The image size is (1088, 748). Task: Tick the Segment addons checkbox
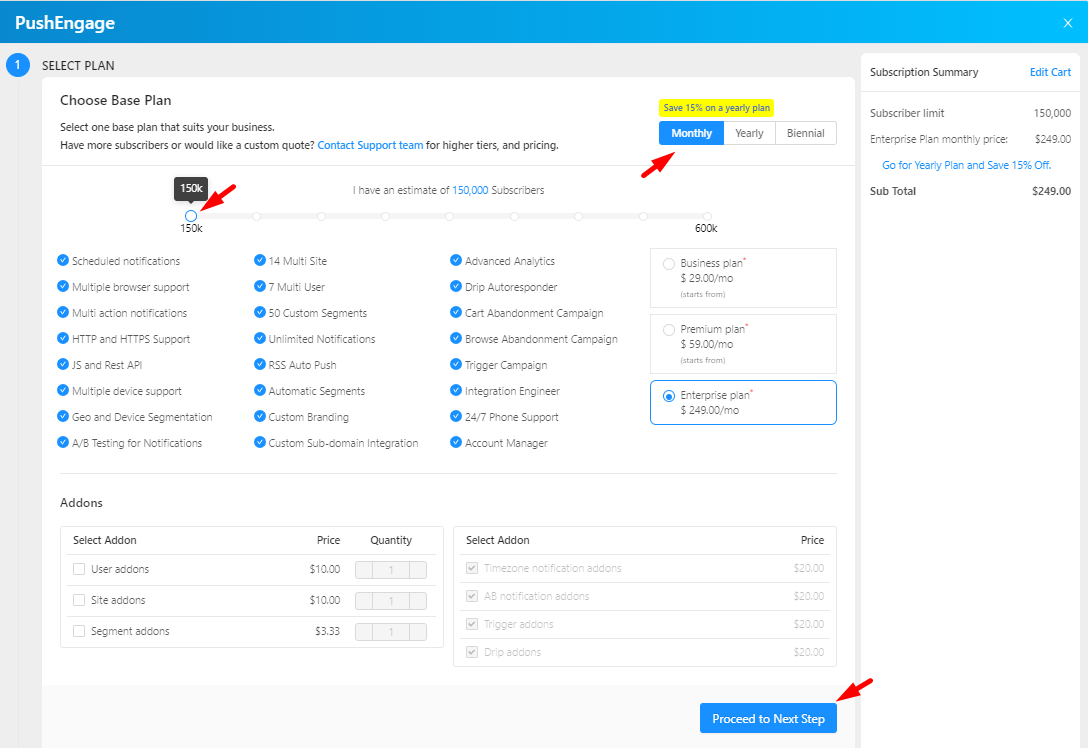click(x=79, y=631)
